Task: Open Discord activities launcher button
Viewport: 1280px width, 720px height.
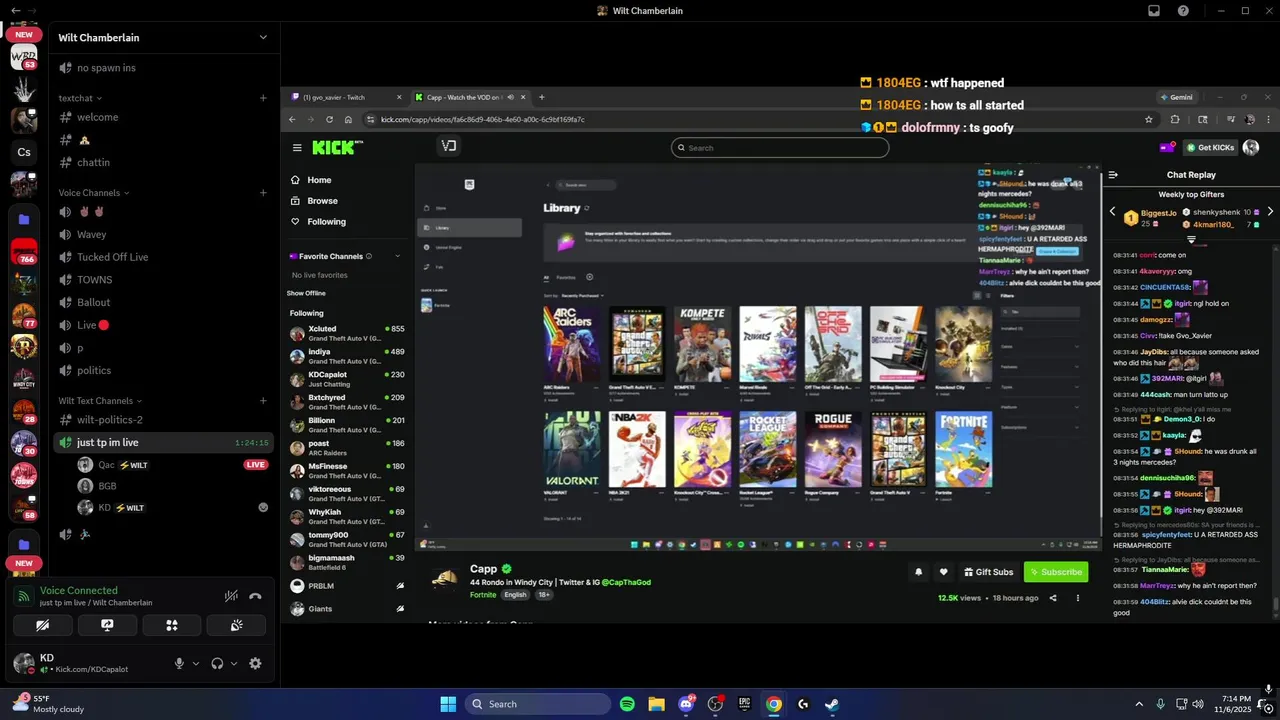Action: [x=172, y=625]
